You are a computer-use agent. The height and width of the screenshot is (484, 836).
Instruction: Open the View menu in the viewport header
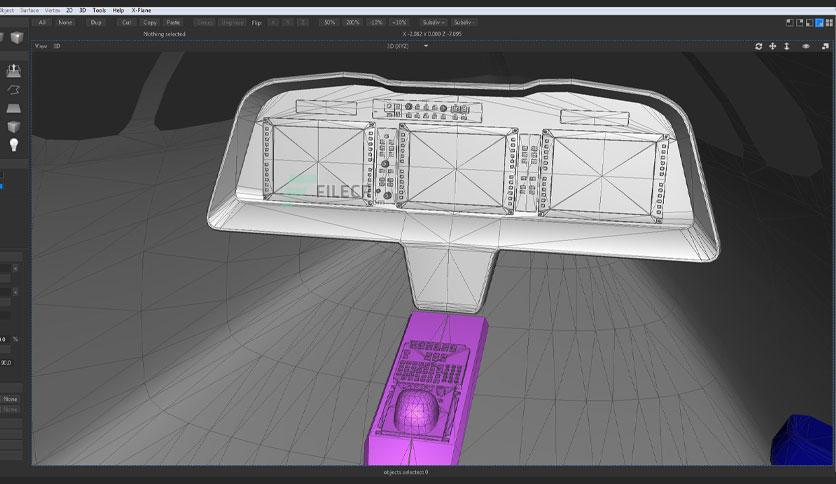[x=41, y=46]
